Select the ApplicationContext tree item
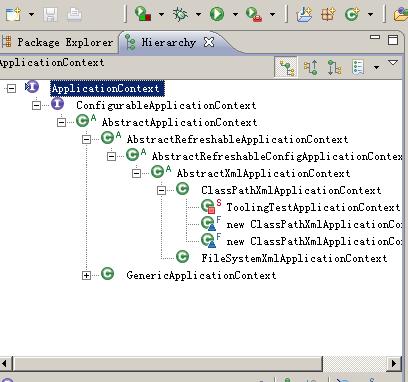The height and width of the screenshot is (382, 408). click(106, 89)
